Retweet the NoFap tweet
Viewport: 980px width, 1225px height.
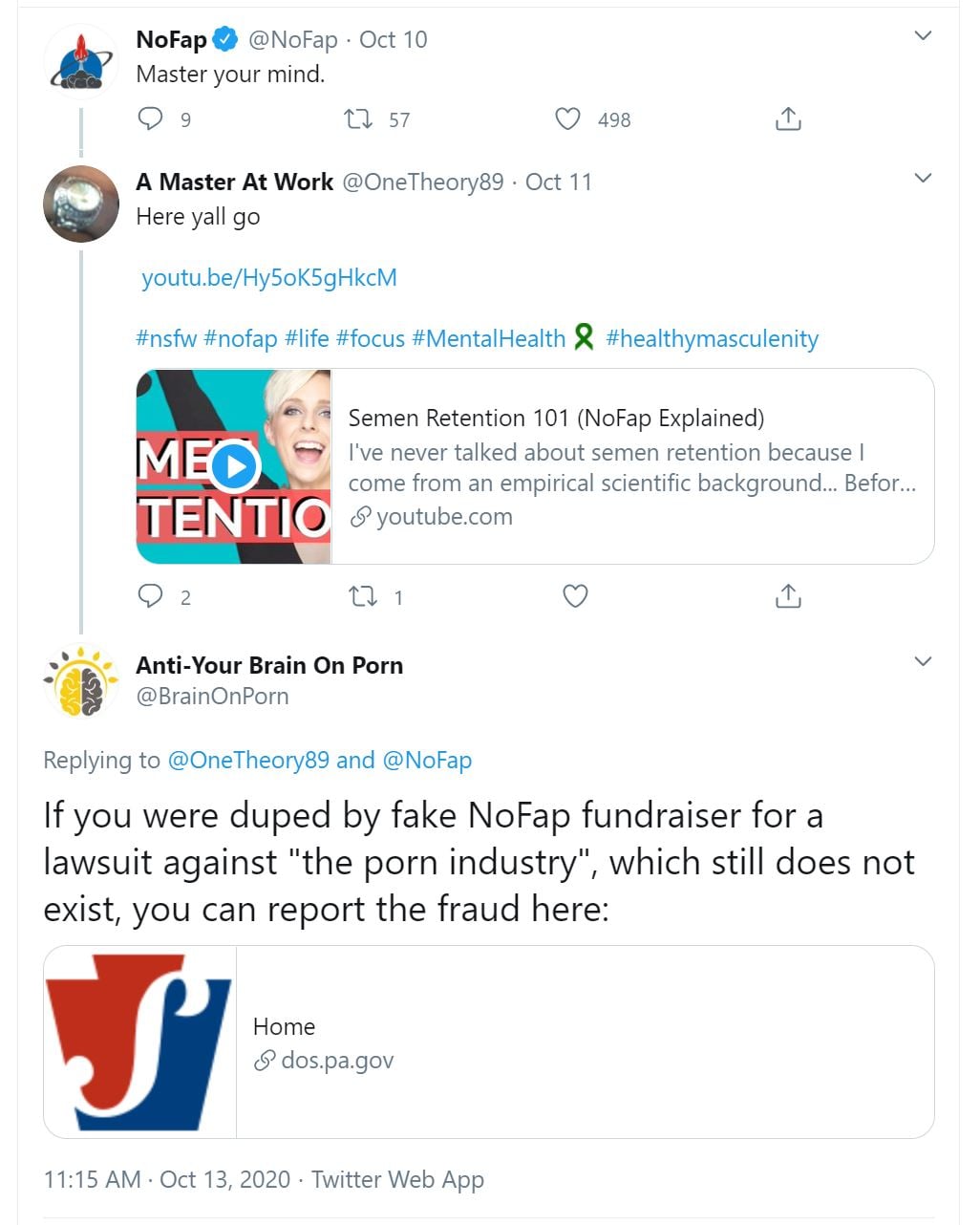tap(358, 118)
